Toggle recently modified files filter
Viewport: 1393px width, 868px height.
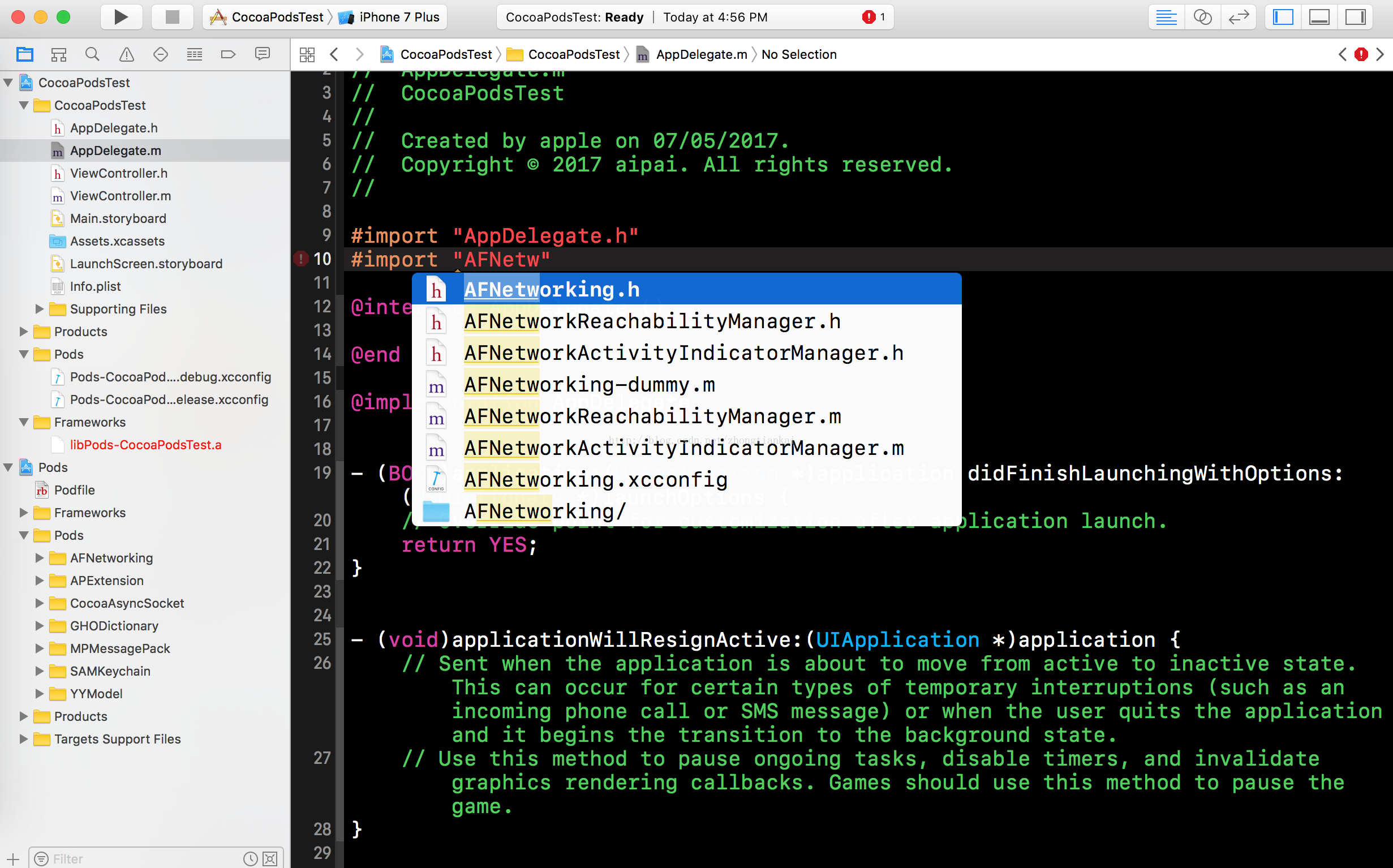(250, 859)
